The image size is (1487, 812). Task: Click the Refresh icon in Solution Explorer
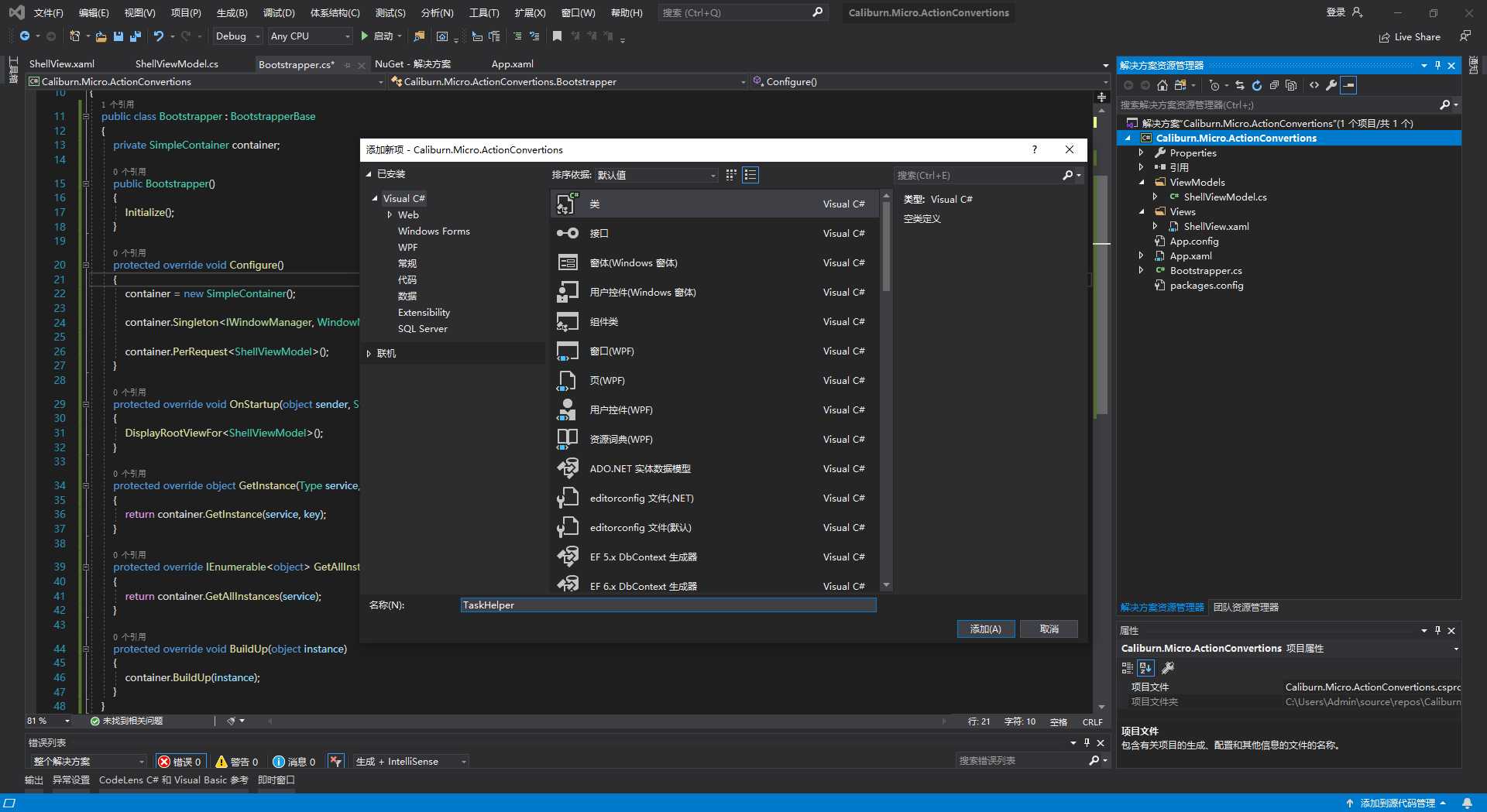coord(1257,85)
